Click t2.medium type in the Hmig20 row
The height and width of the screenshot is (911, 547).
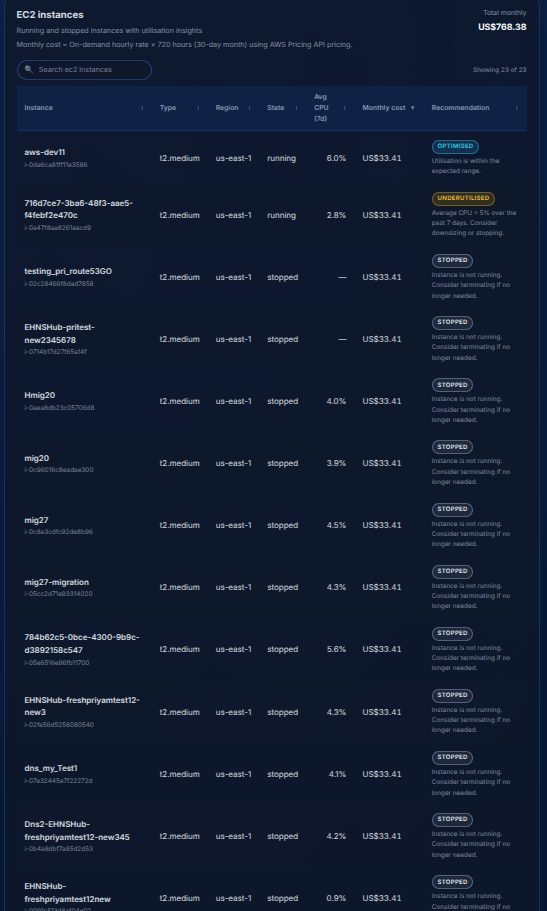pyautogui.click(x=180, y=401)
